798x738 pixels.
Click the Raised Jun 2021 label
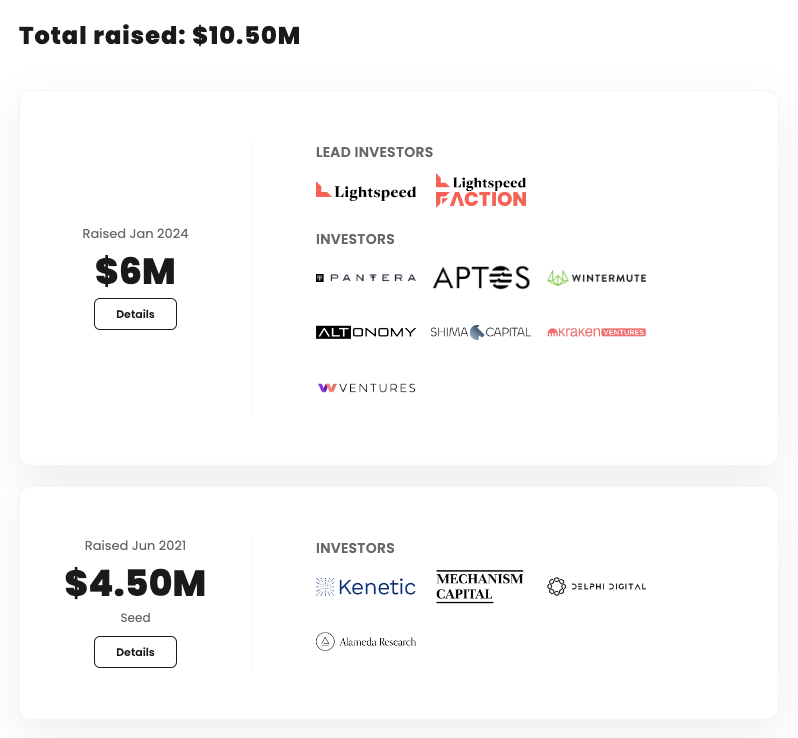[x=135, y=546]
